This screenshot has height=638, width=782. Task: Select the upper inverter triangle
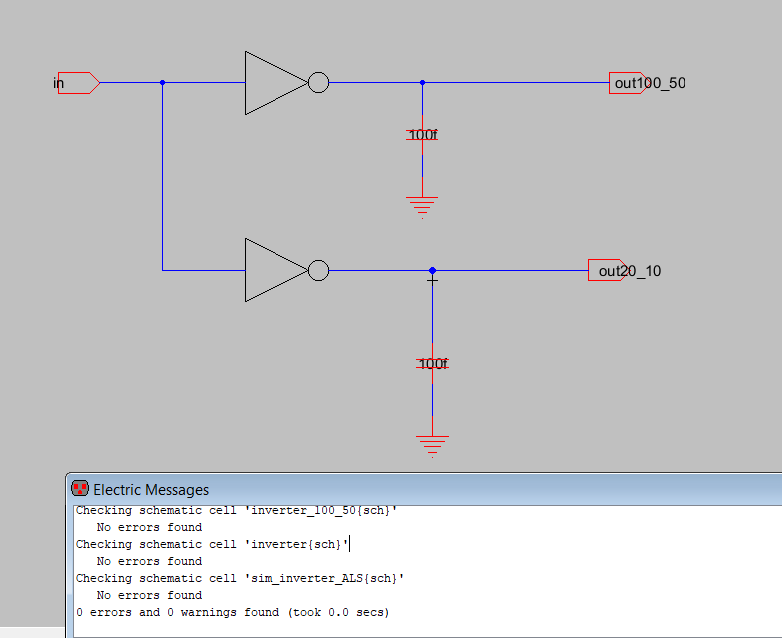[272, 83]
